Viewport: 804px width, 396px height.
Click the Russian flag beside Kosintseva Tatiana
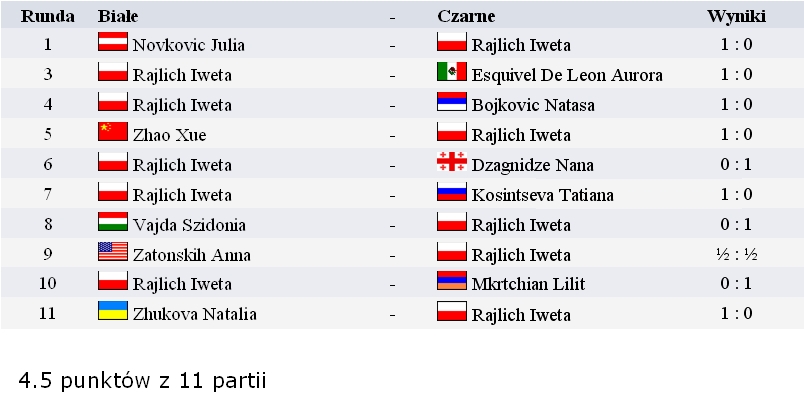point(452,192)
